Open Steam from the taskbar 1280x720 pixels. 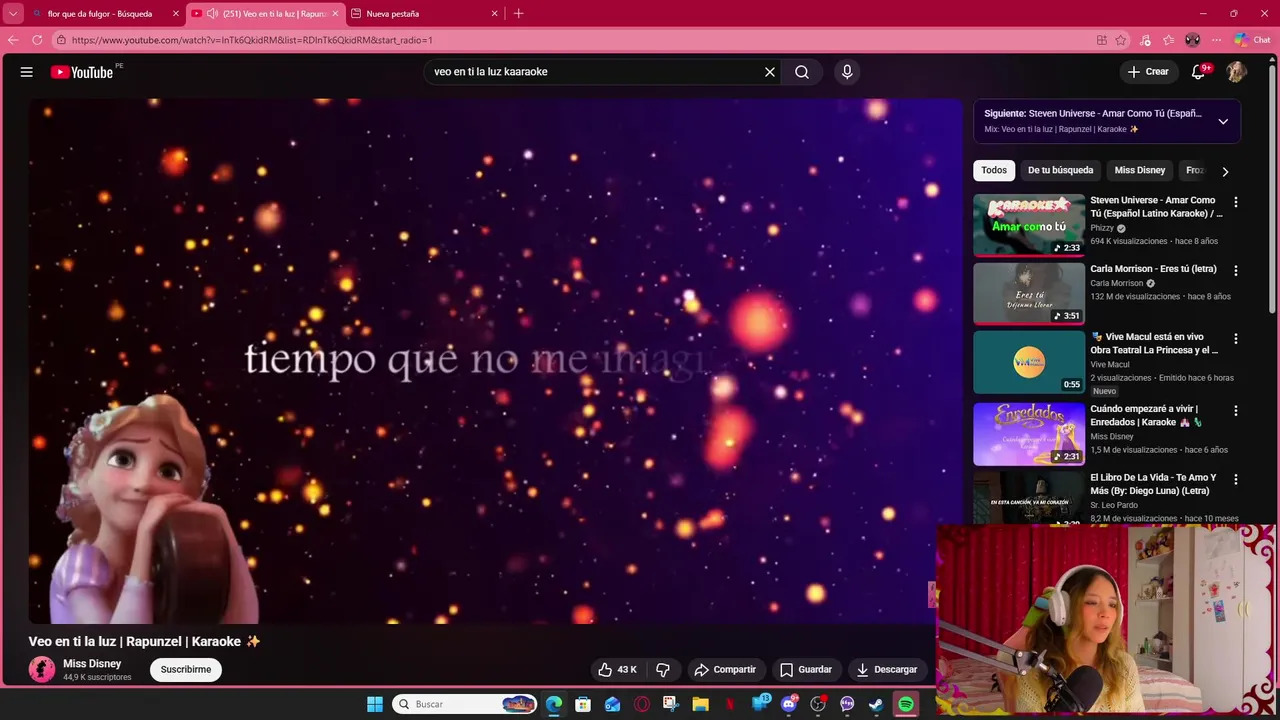(x=876, y=704)
